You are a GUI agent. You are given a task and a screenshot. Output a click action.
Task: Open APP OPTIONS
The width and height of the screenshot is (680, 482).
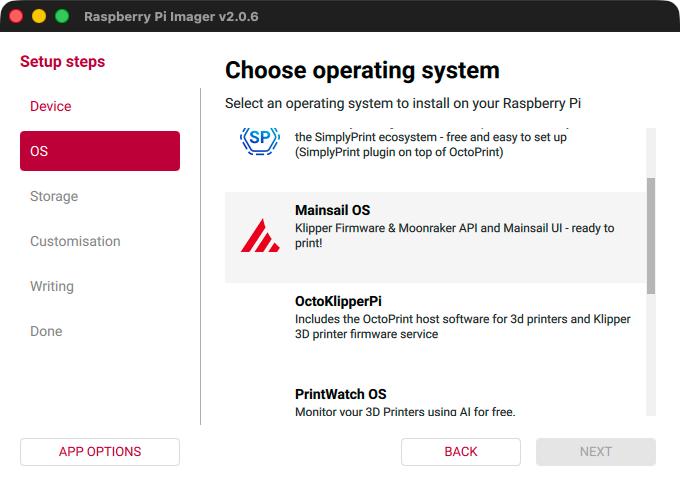tap(100, 452)
